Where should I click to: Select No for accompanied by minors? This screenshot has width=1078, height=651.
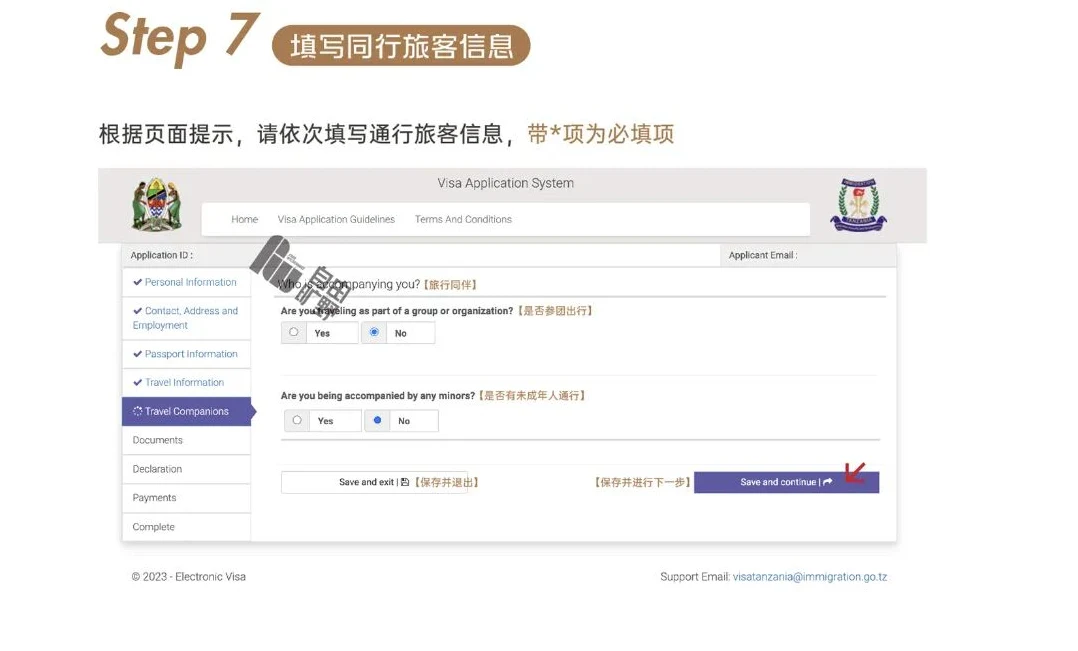click(x=377, y=420)
